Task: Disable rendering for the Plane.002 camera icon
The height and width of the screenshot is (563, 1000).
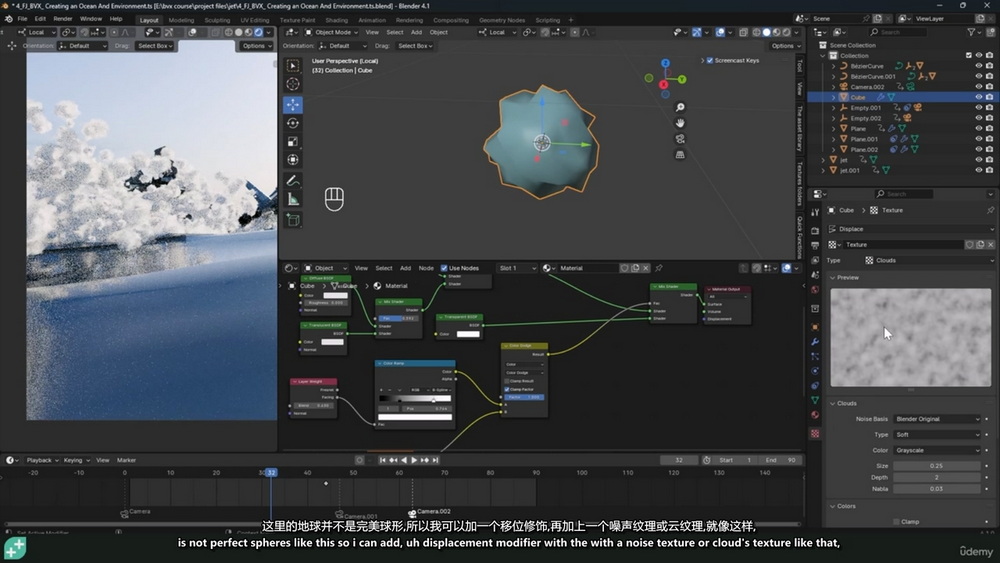Action: (989, 149)
